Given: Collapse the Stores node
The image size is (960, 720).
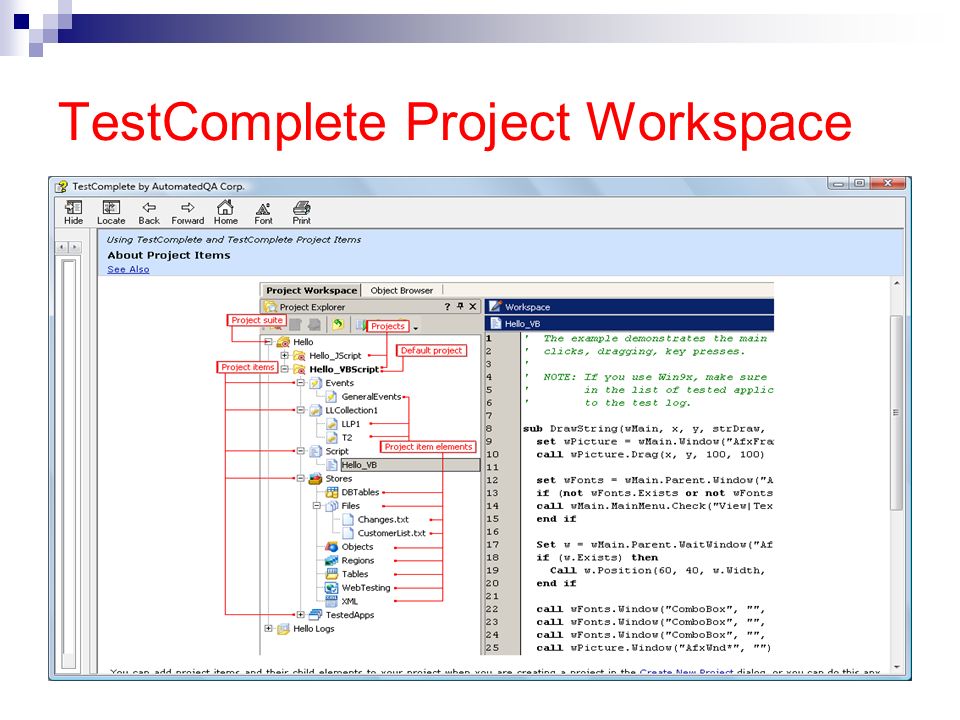Looking at the screenshot, I should tap(301, 478).
